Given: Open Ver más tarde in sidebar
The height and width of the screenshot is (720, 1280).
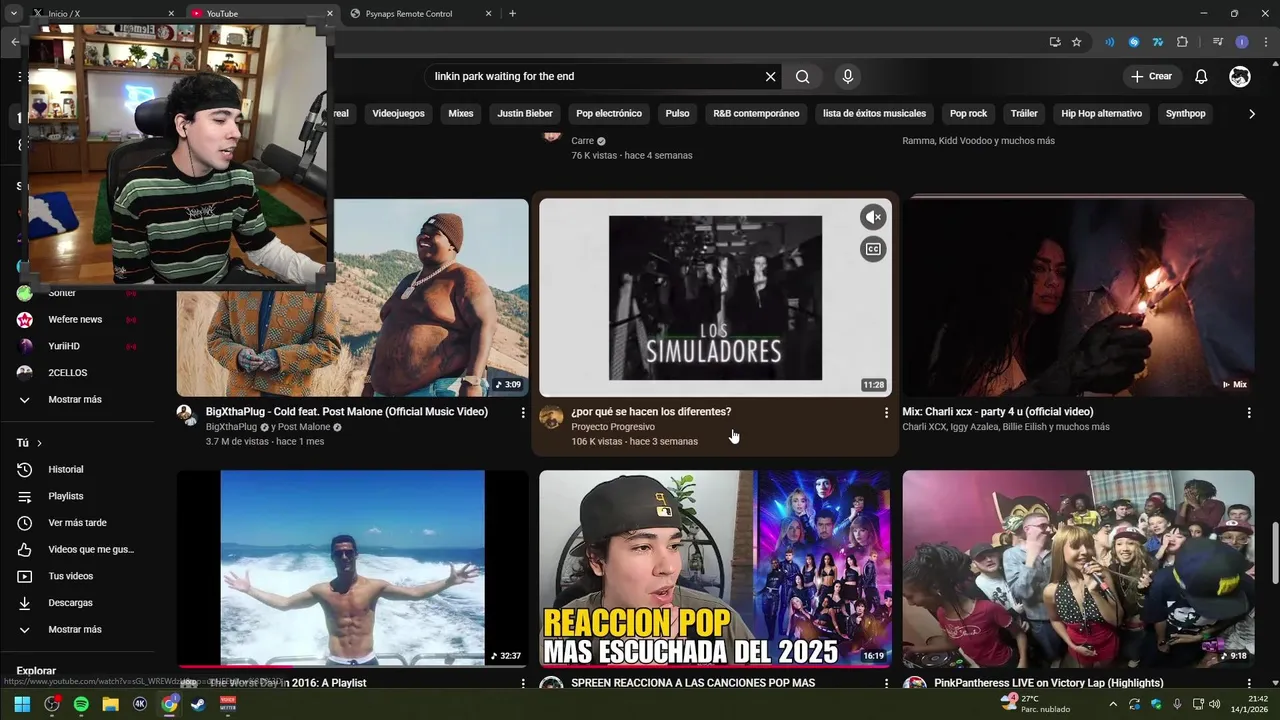Looking at the screenshot, I should tap(75, 523).
